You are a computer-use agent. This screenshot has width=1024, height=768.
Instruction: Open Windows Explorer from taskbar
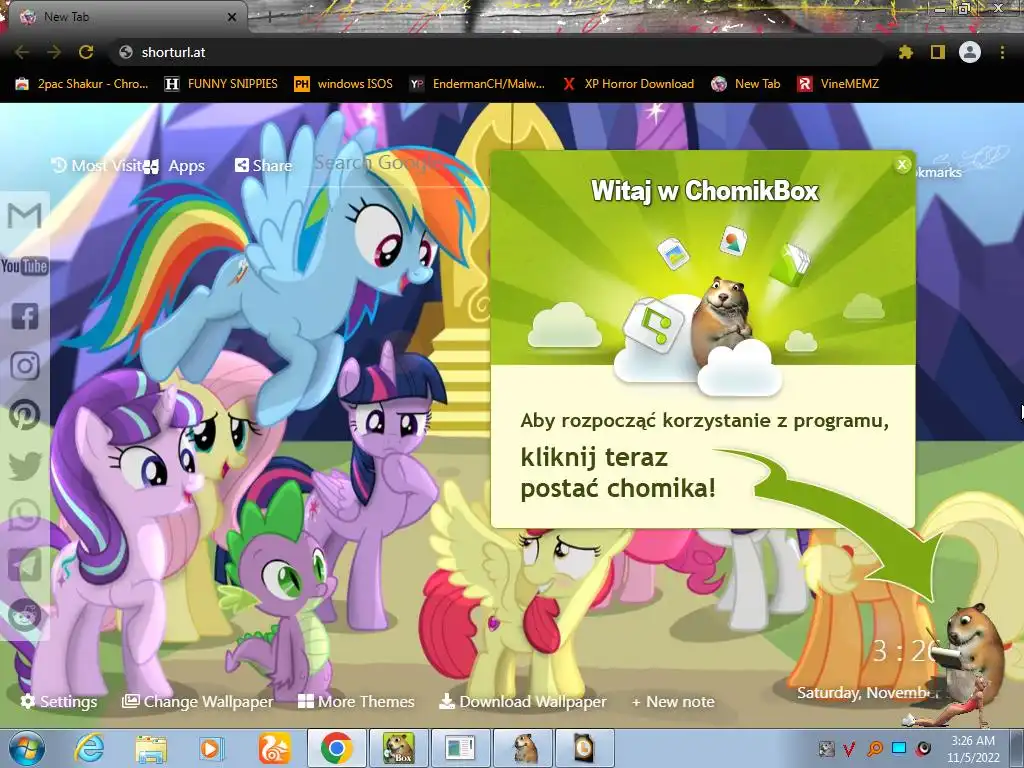pos(151,748)
